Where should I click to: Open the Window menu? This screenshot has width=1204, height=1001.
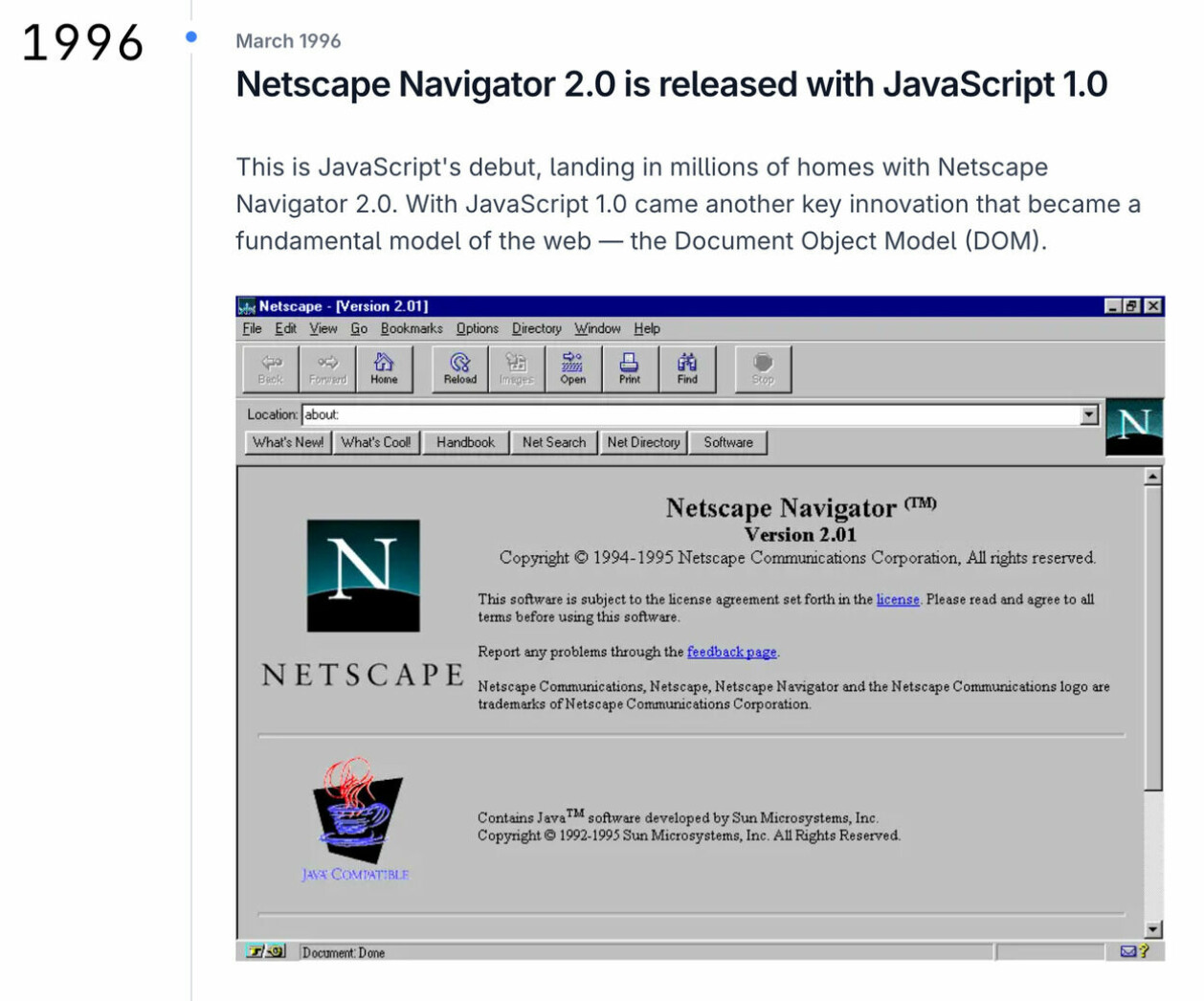pos(597,328)
